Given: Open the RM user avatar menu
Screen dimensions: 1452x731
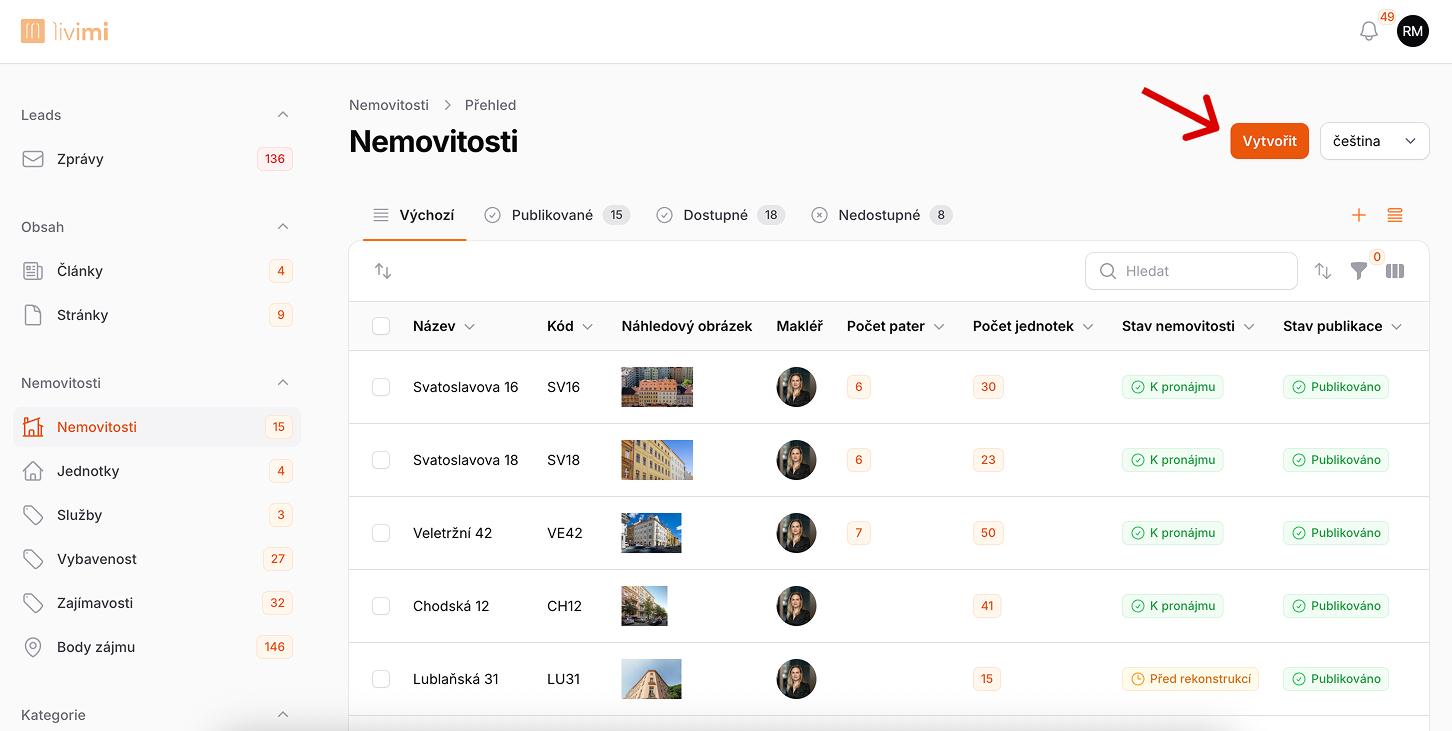Looking at the screenshot, I should tap(1412, 31).
